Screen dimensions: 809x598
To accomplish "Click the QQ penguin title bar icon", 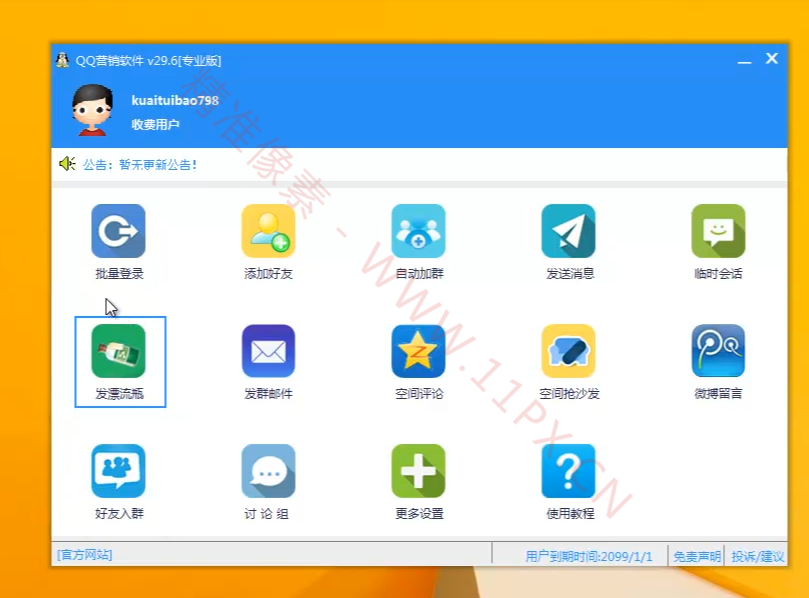I will pyautogui.click(x=62, y=60).
